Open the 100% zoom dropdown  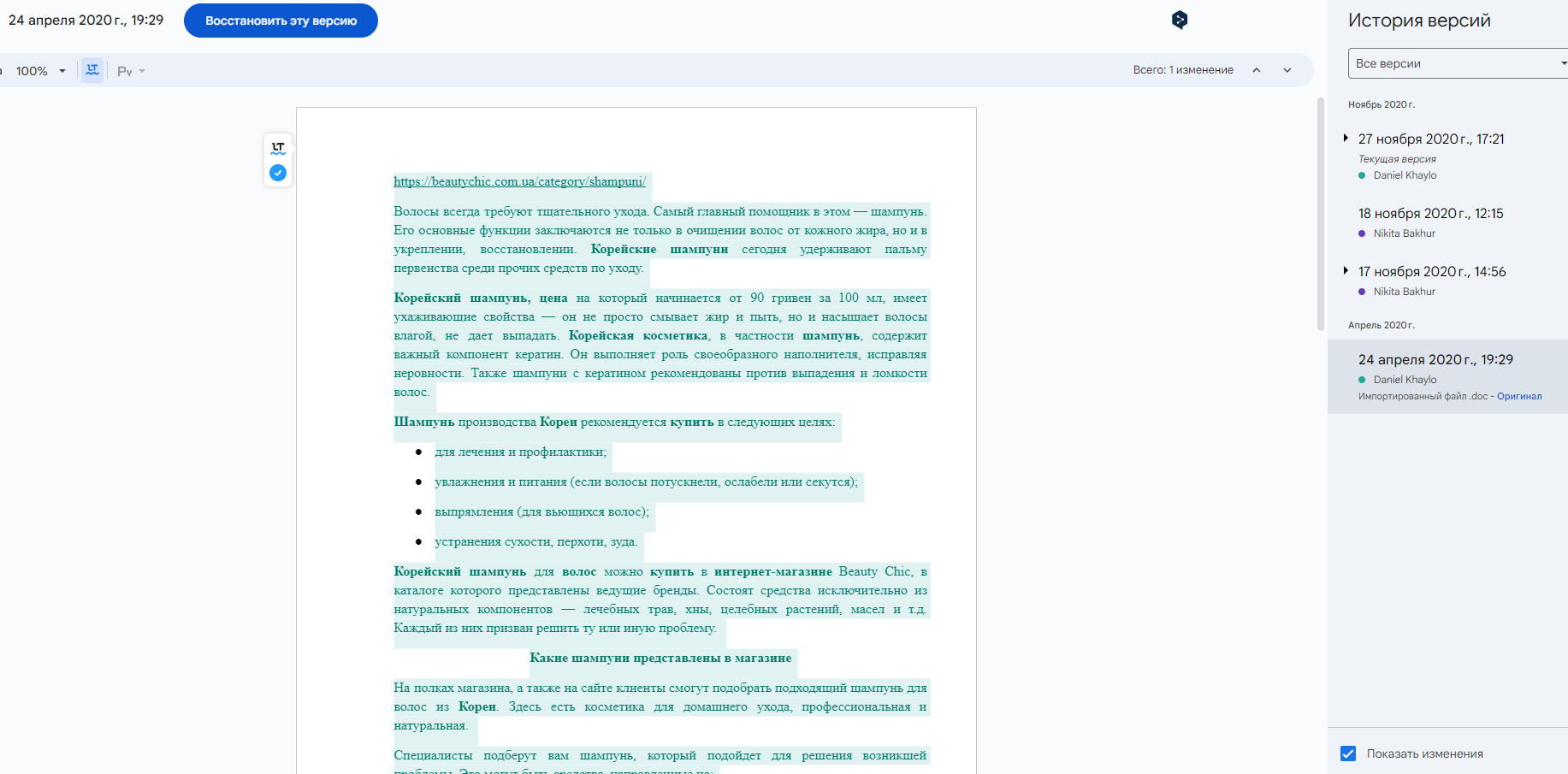click(40, 71)
